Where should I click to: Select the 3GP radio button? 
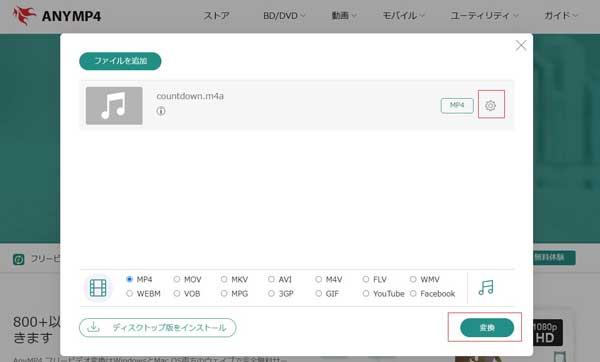(271, 294)
